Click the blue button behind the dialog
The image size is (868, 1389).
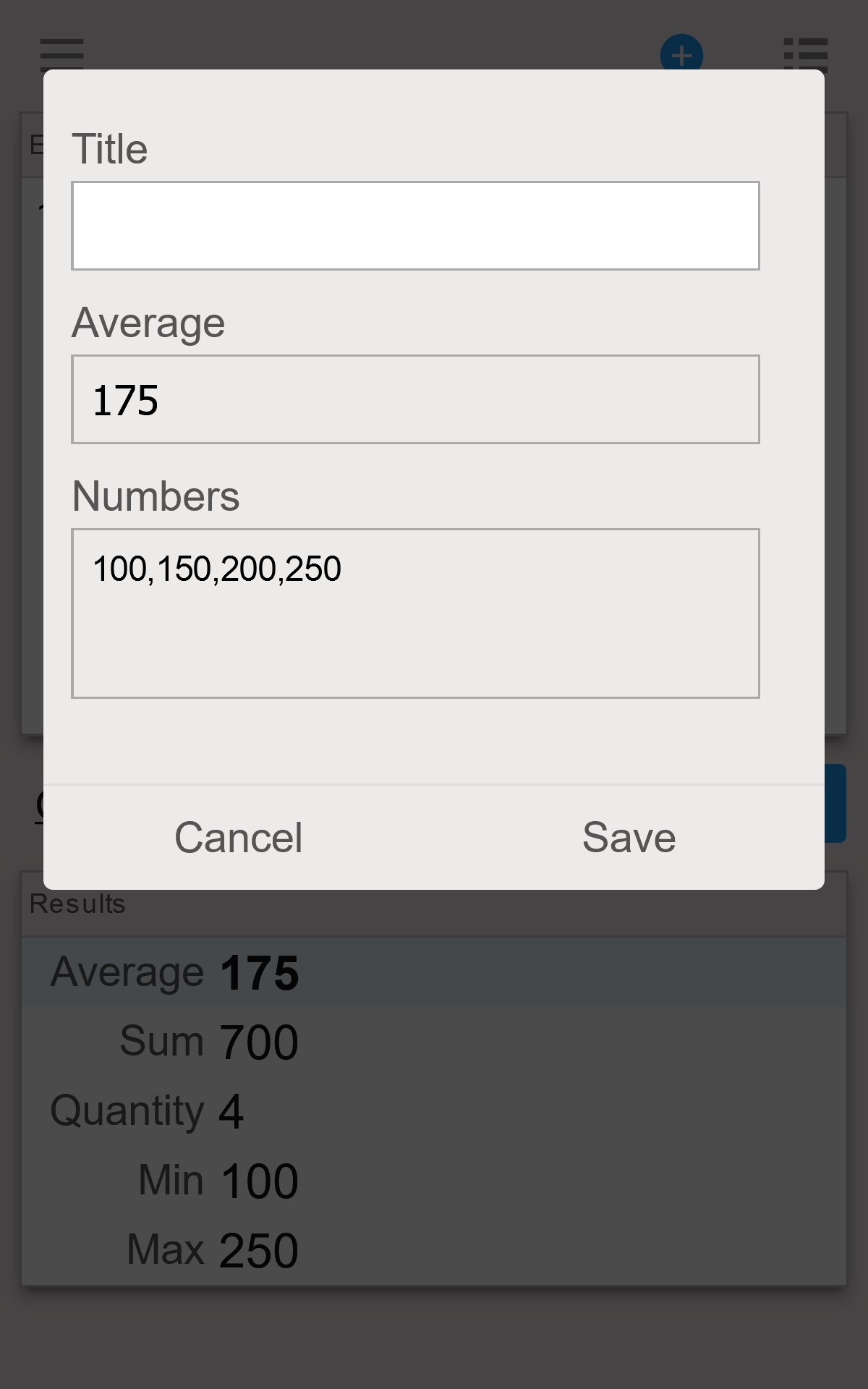(835, 803)
